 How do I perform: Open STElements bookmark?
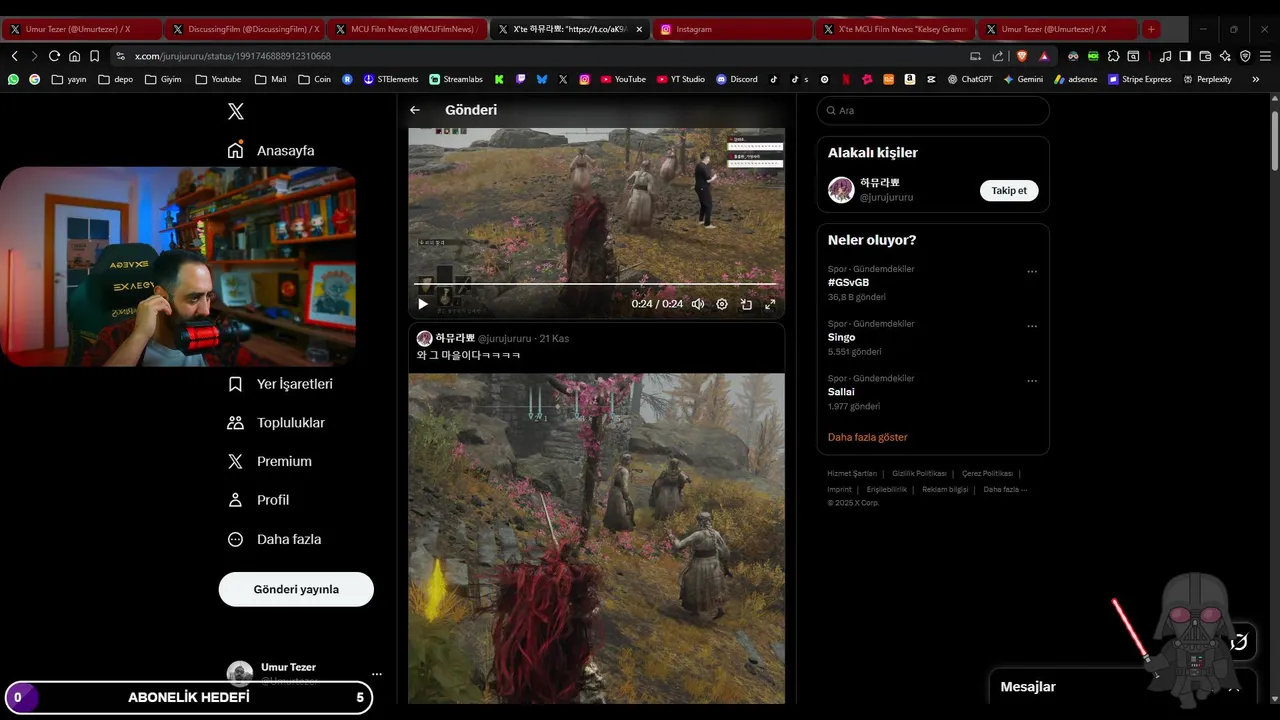391,79
